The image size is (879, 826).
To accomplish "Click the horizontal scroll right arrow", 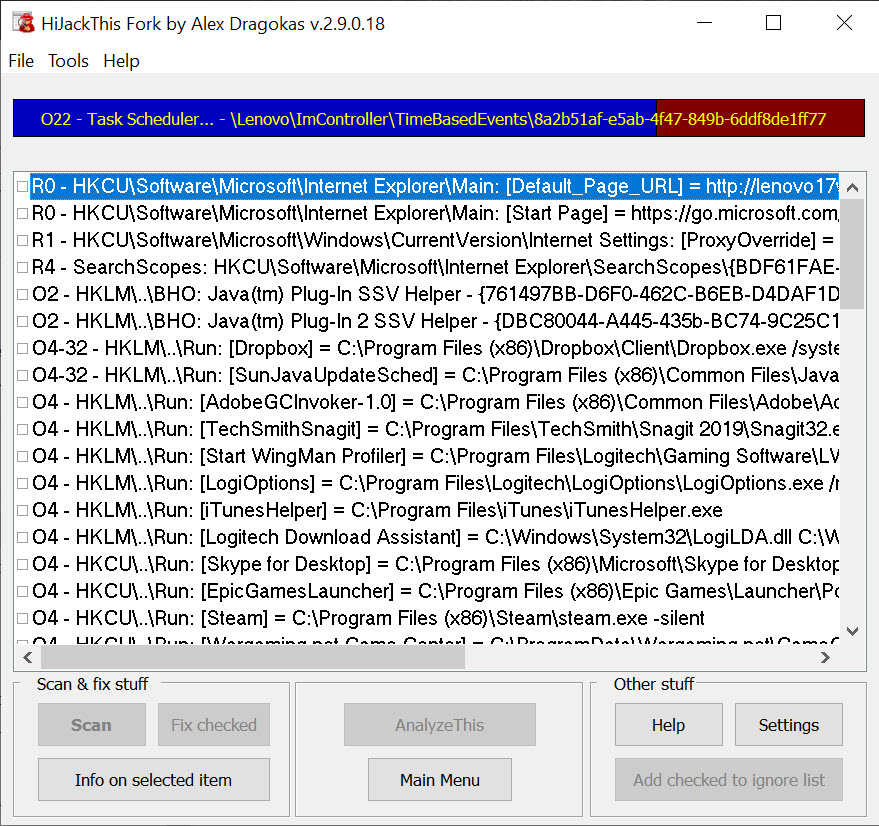I will click(x=825, y=657).
